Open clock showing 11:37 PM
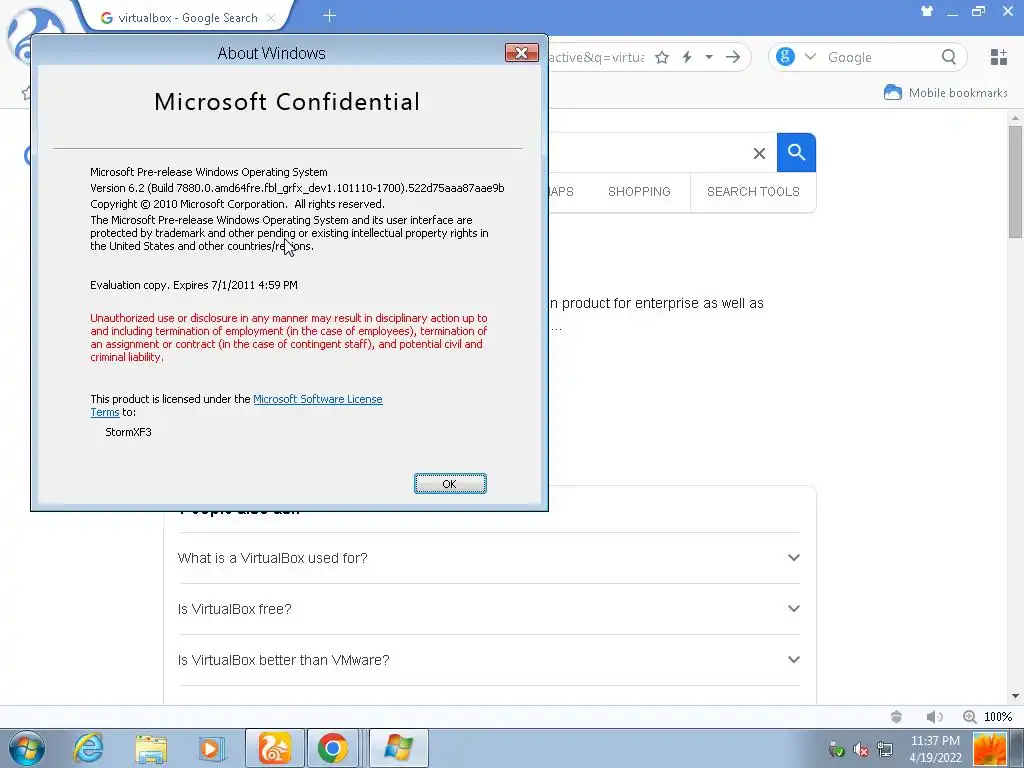This screenshot has height=768, width=1024. (935, 749)
